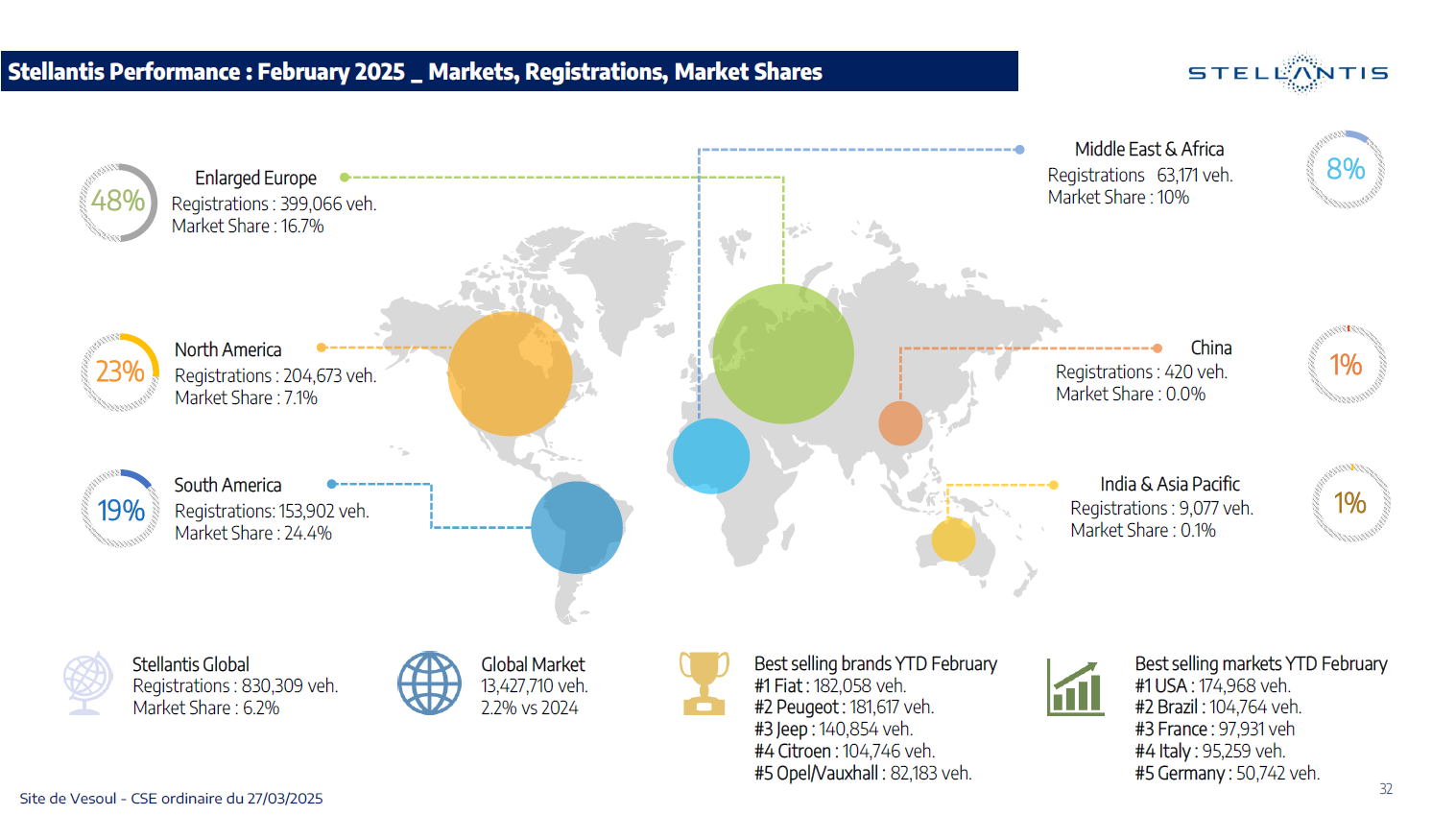Click the 19% South America ring
Image resolution: width=1456 pixels, height=815 pixels.
tap(121, 509)
